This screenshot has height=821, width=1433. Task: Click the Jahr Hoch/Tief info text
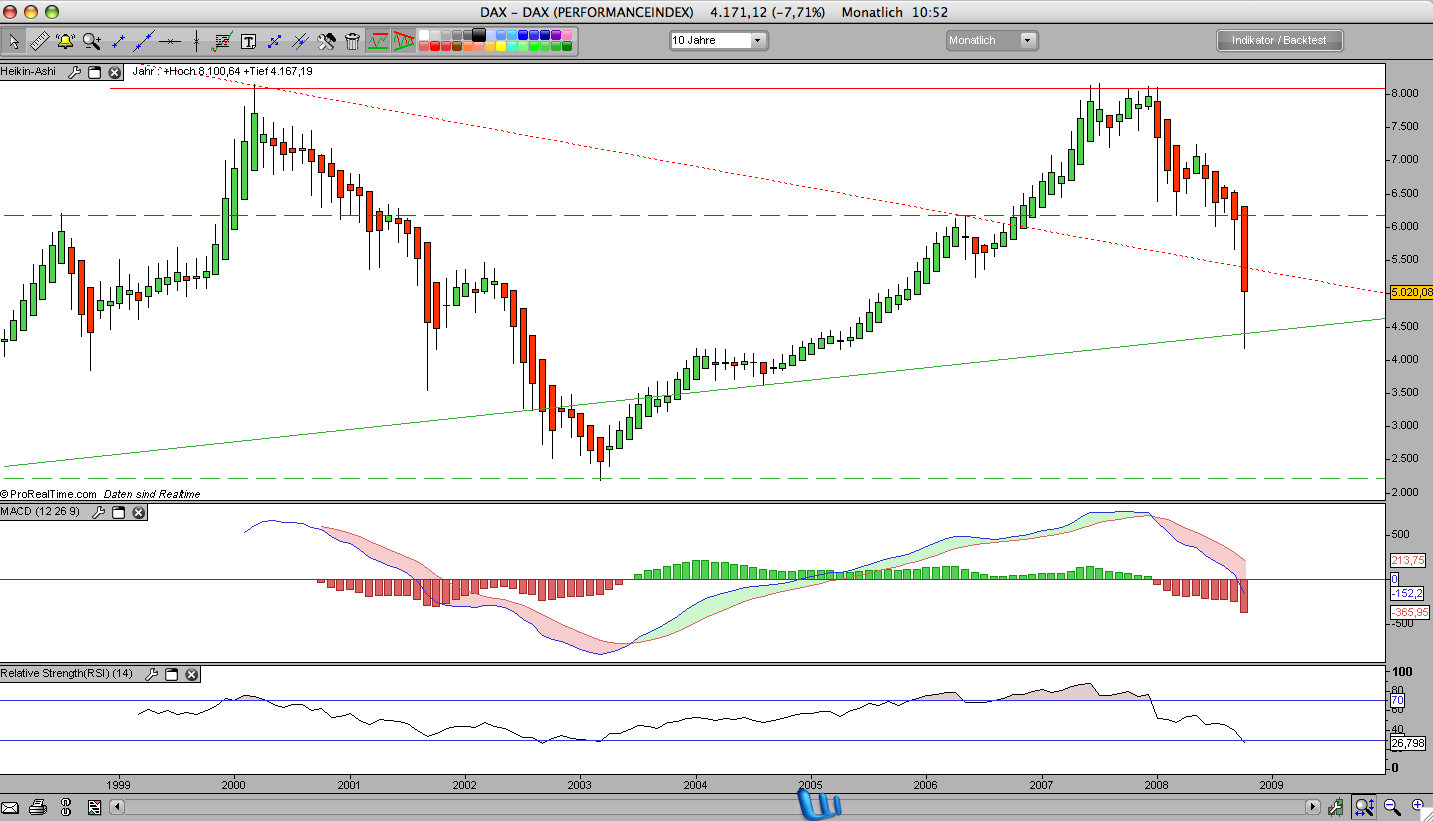224,71
